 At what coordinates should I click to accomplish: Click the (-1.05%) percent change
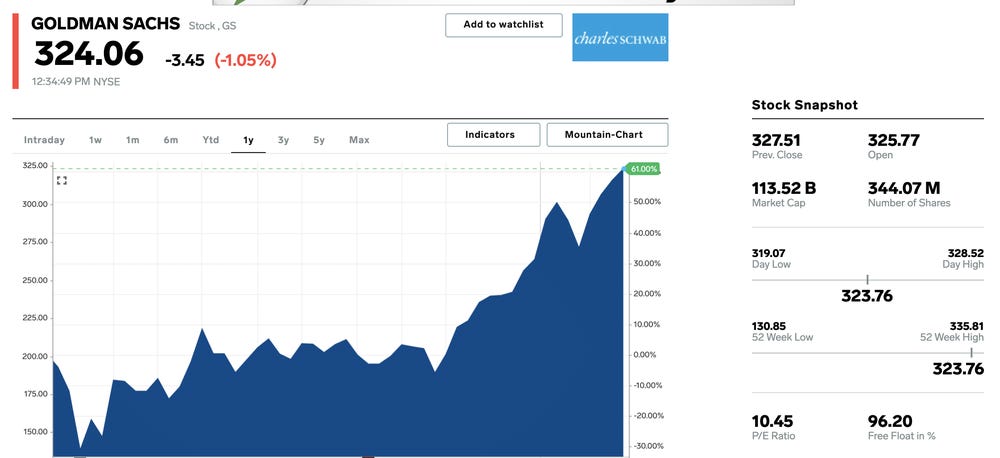coord(246,60)
